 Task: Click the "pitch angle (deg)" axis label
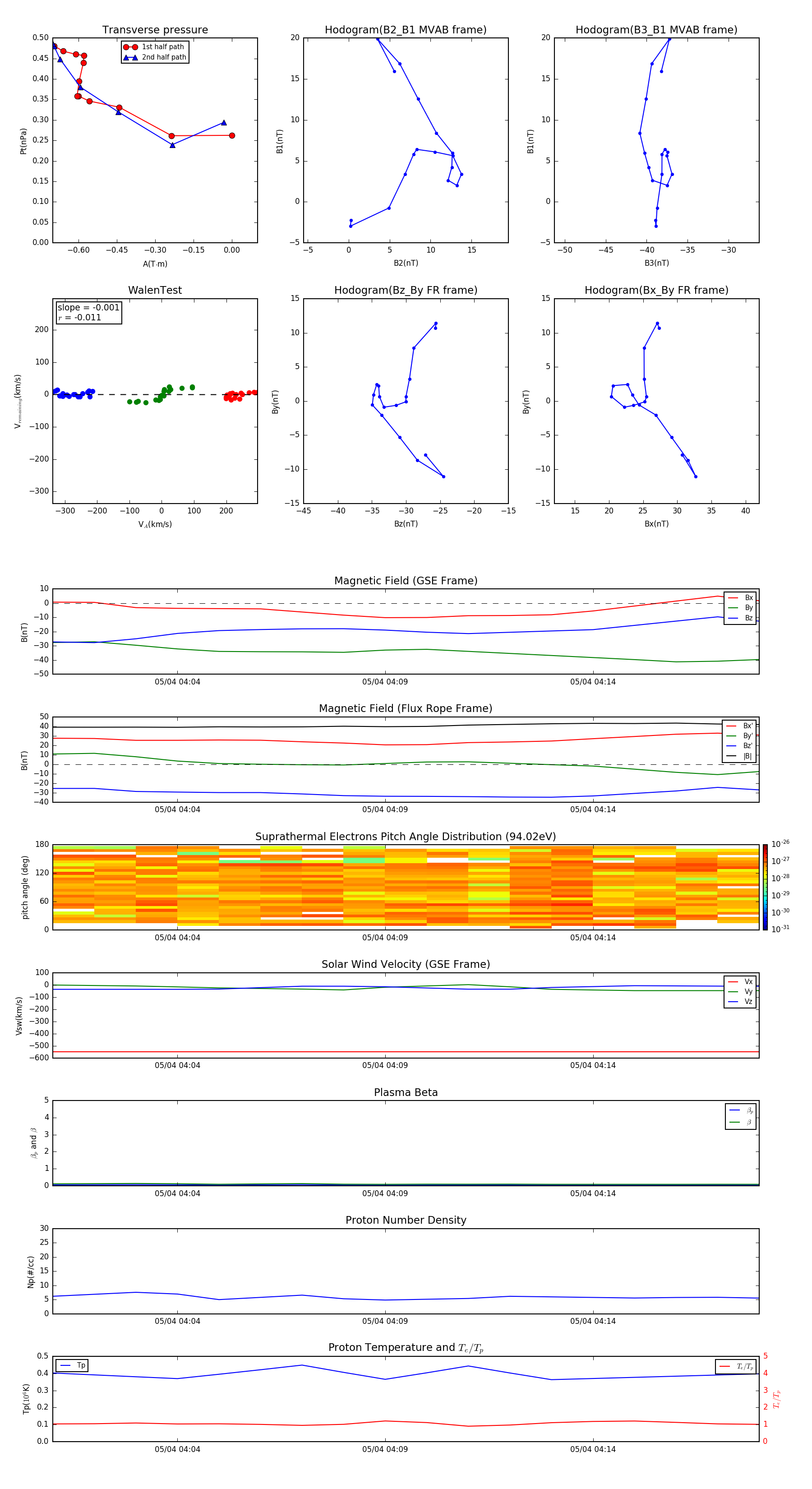25,887
